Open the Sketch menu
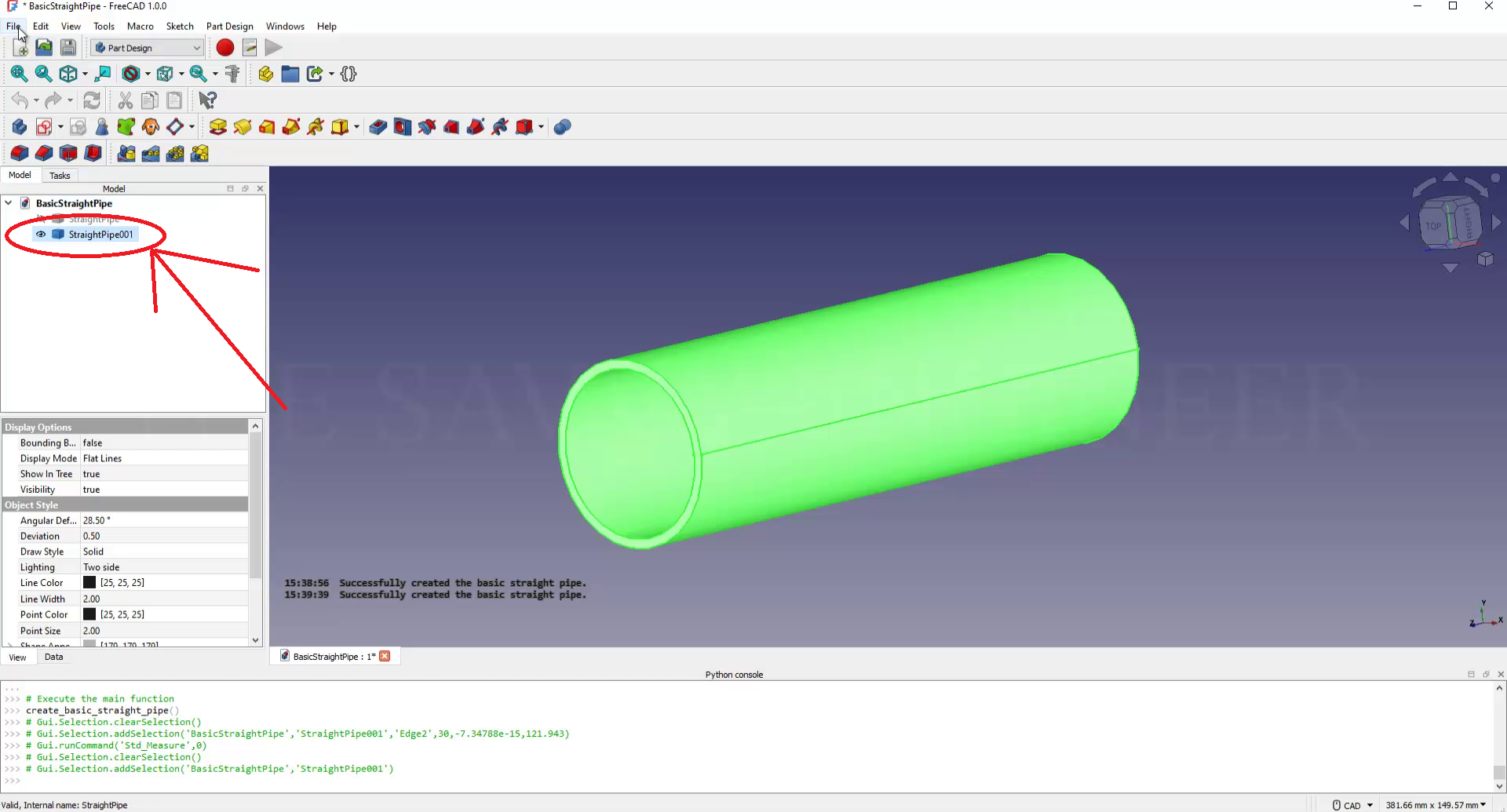 click(x=179, y=26)
